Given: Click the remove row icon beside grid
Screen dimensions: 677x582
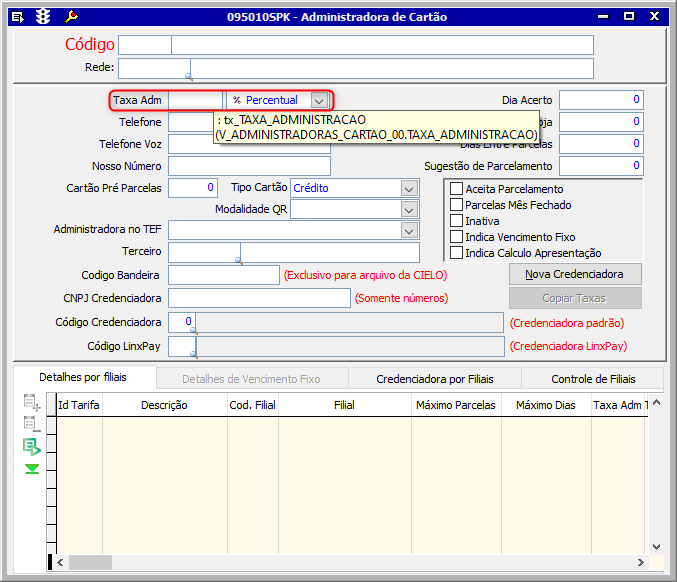Looking at the screenshot, I should click(x=32, y=424).
